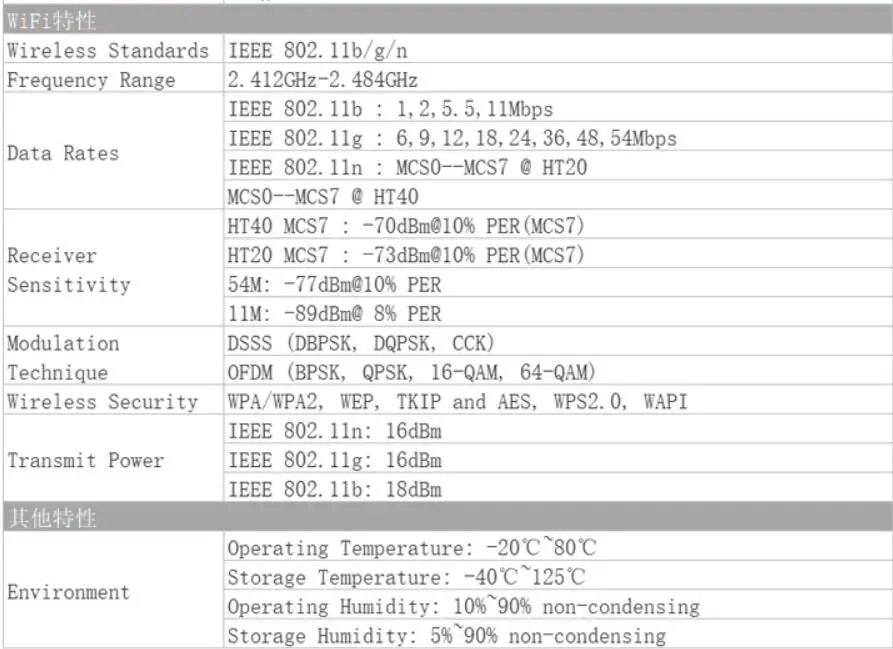Screen dimensions: 893x649
Task: Select the Data Rates label cell
Action: click(x=63, y=153)
